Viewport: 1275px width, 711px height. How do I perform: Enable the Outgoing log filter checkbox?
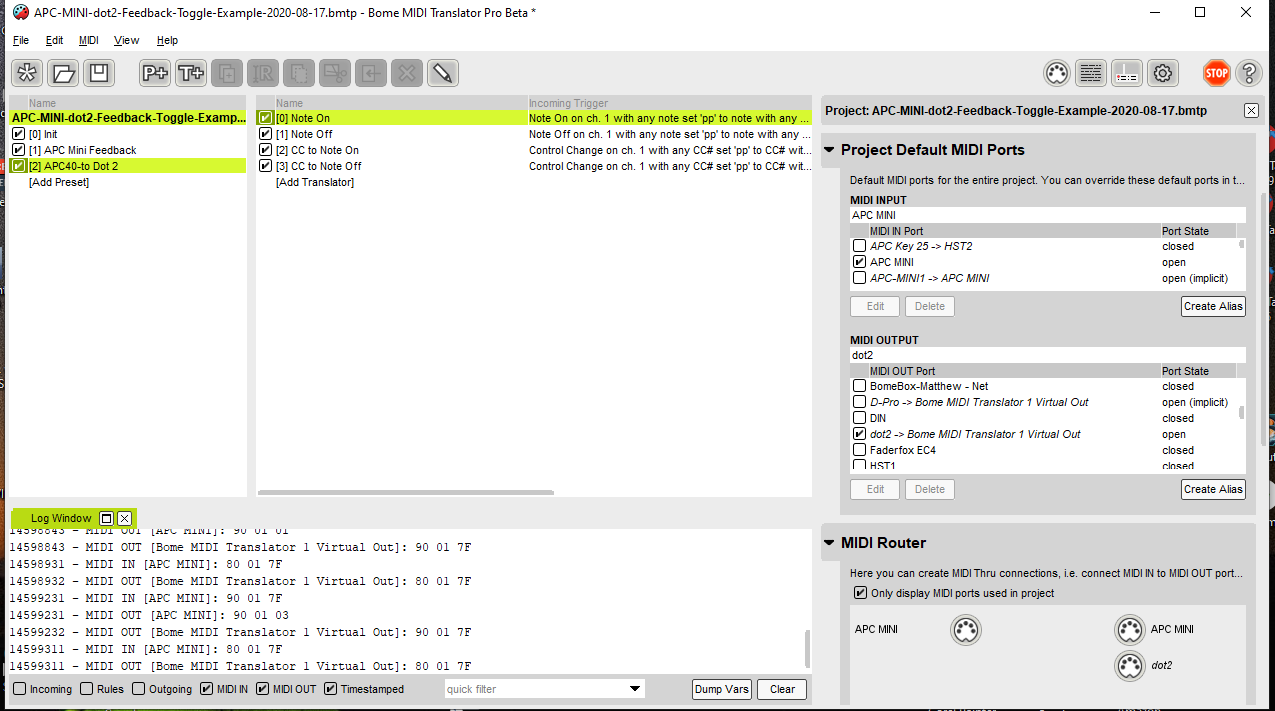(140, 689)
